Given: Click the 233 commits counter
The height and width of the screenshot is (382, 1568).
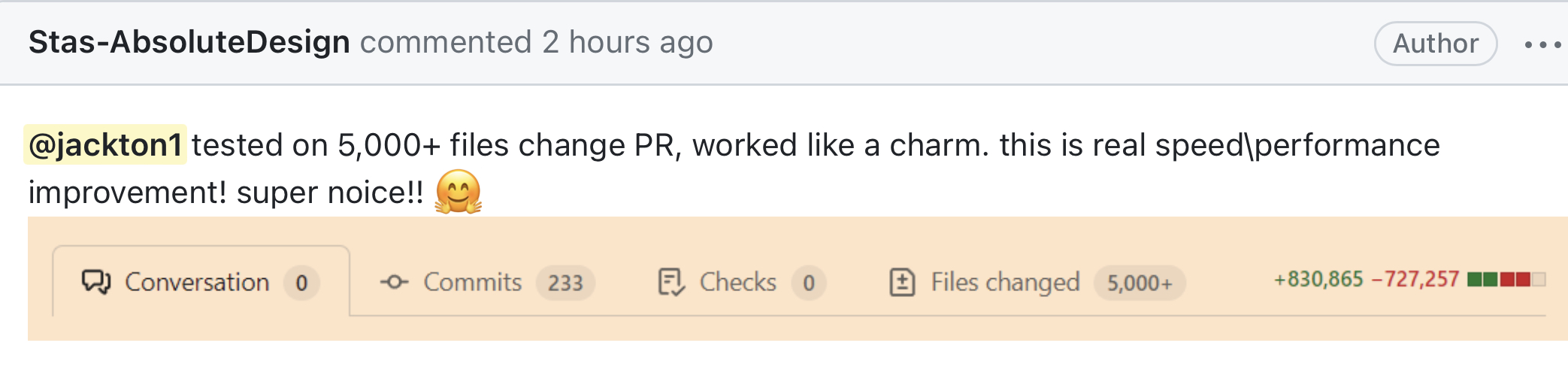Looking at the screenshot, I should click(x=565, y=283).
